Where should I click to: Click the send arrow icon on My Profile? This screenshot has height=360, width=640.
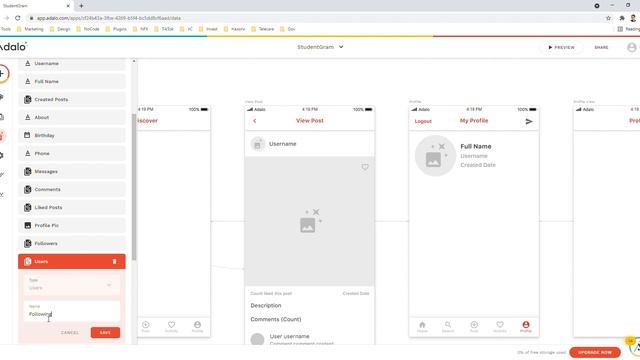pyautogui.click(x=529, y=121)
